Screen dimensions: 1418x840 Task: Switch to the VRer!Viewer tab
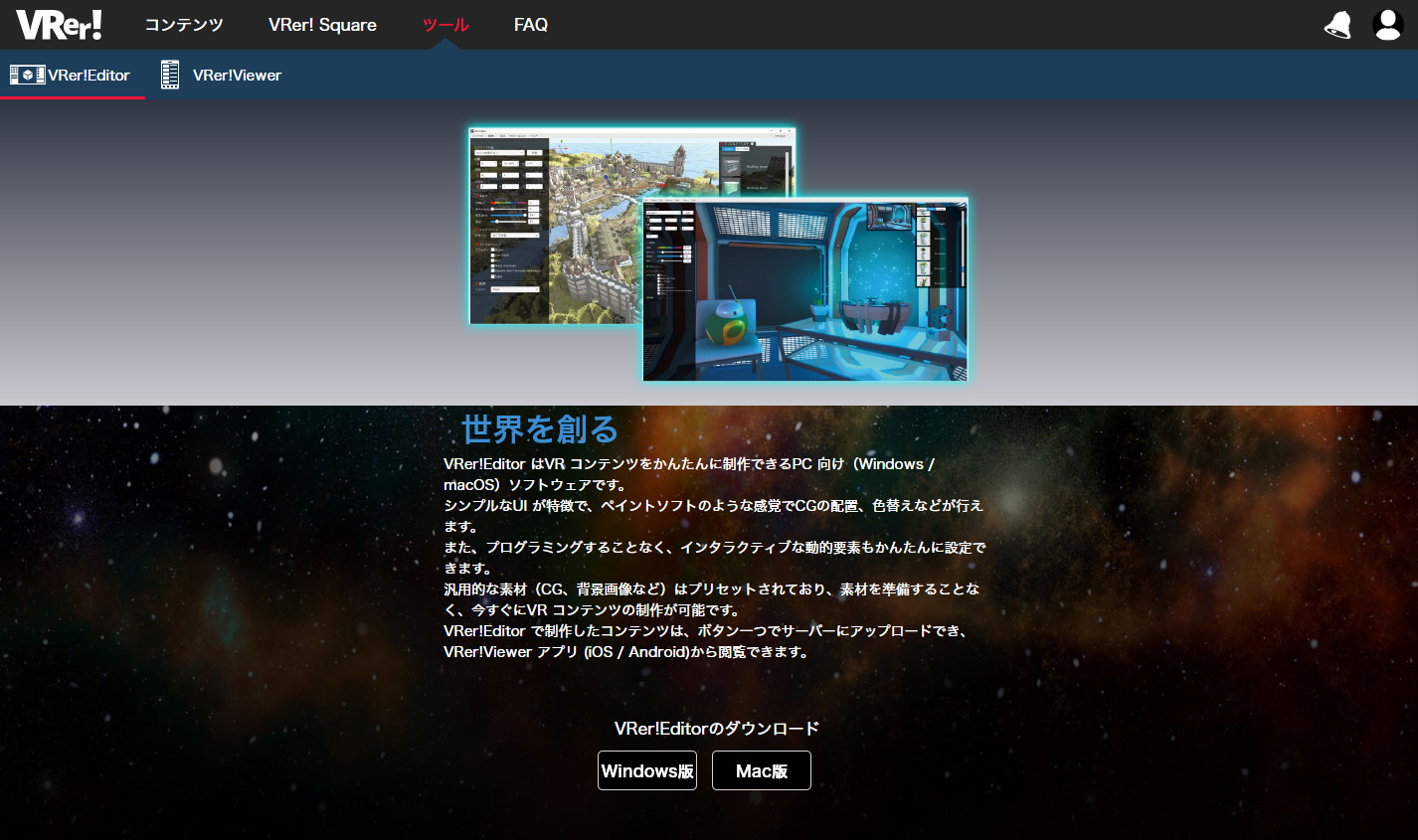point(221,75)
